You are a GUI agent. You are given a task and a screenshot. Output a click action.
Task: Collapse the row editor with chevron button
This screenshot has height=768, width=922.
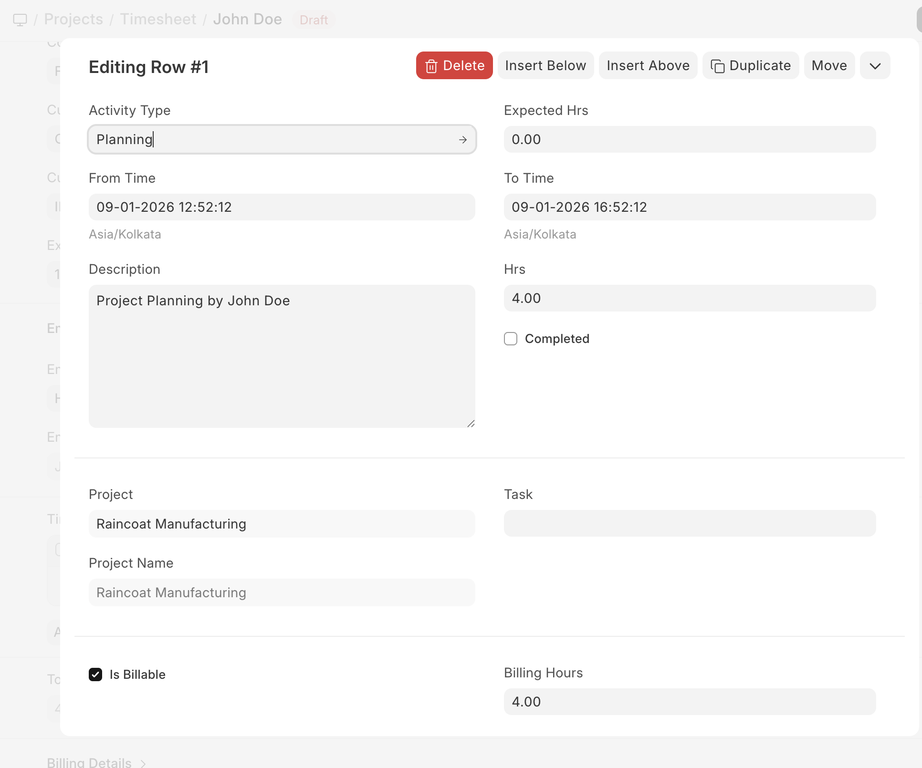coord(875,66)
